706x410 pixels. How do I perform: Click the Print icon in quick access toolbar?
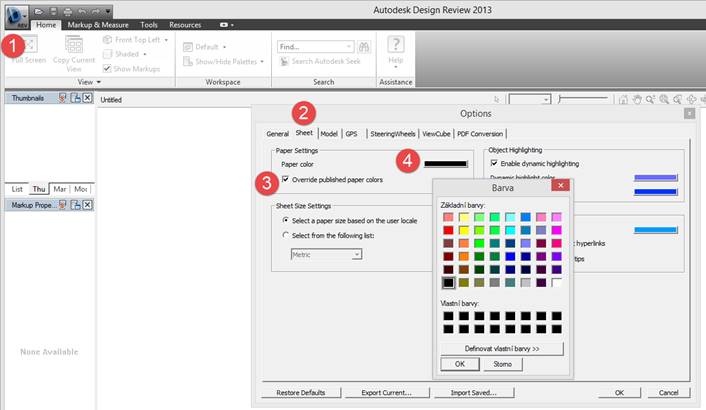(65, 9)
